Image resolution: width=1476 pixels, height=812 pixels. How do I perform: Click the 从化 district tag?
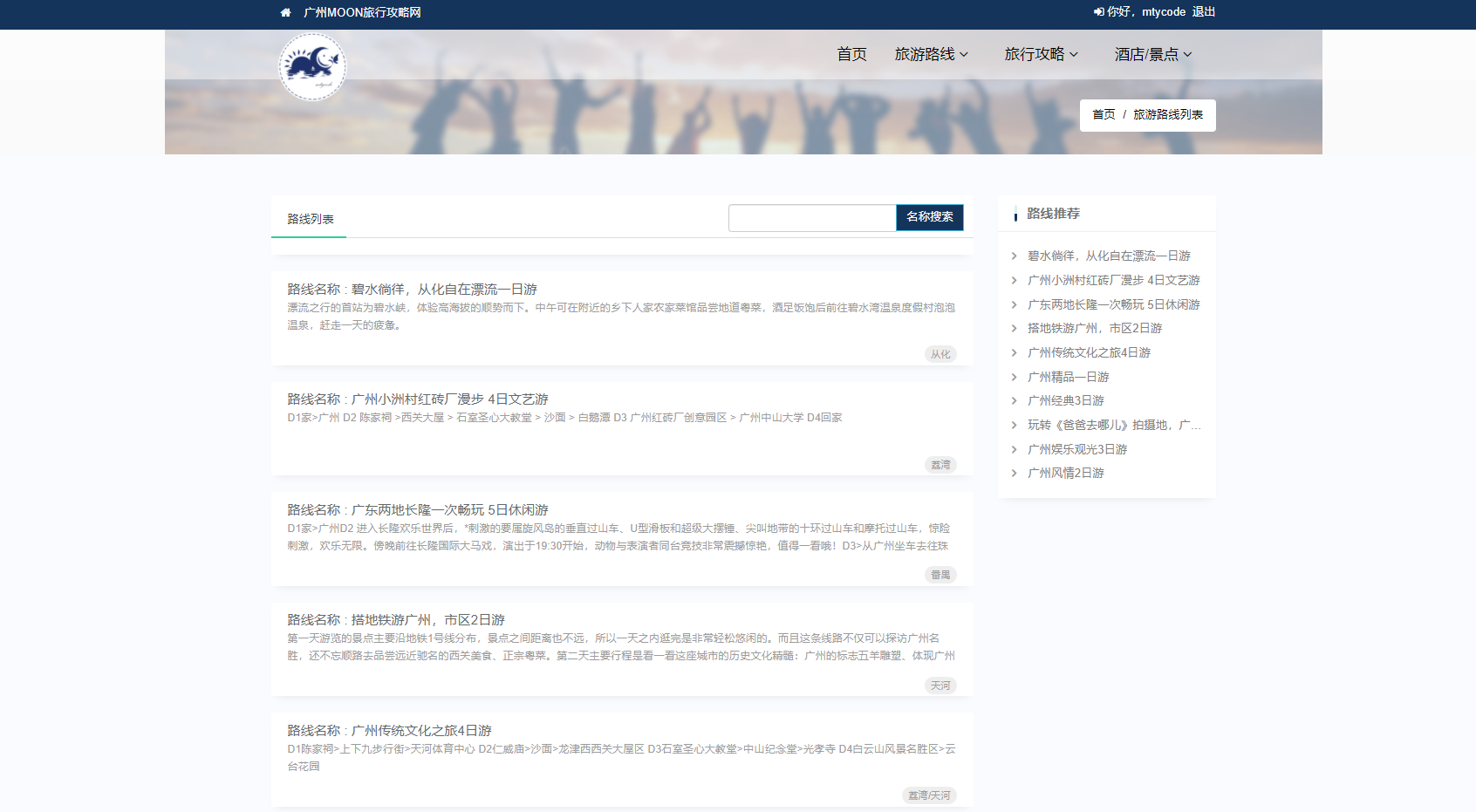click(x=940, y=354)
